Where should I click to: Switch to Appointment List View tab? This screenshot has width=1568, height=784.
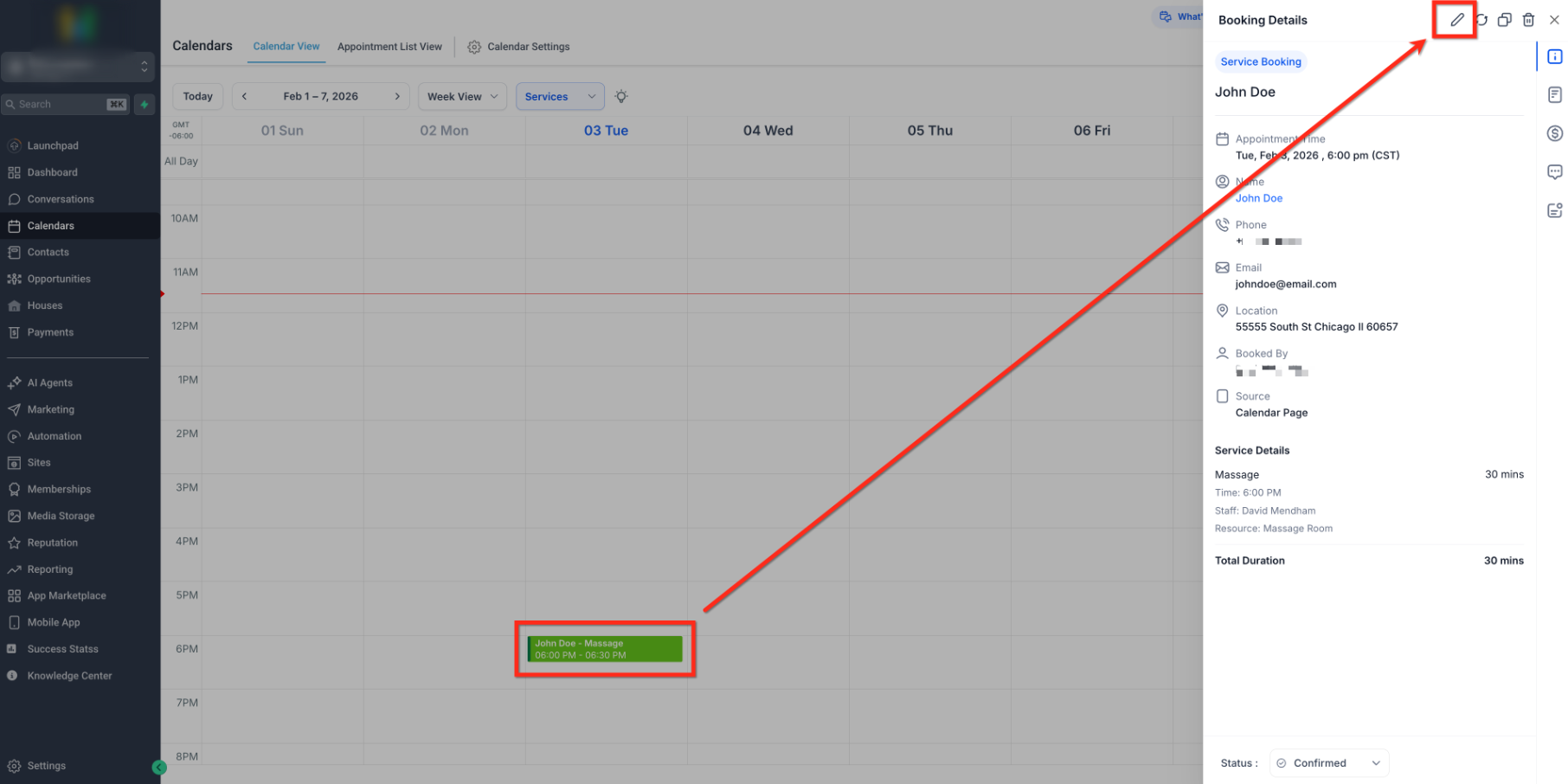(389, 47)
